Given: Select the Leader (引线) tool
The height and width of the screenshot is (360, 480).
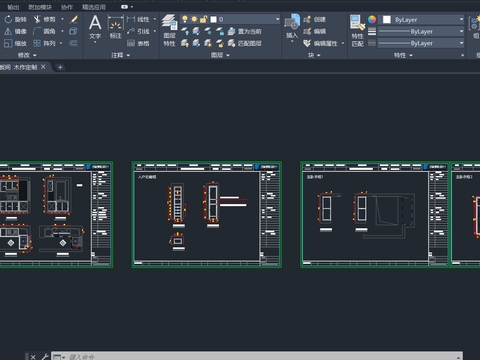Looking at the screenshot, I should 138,31.
